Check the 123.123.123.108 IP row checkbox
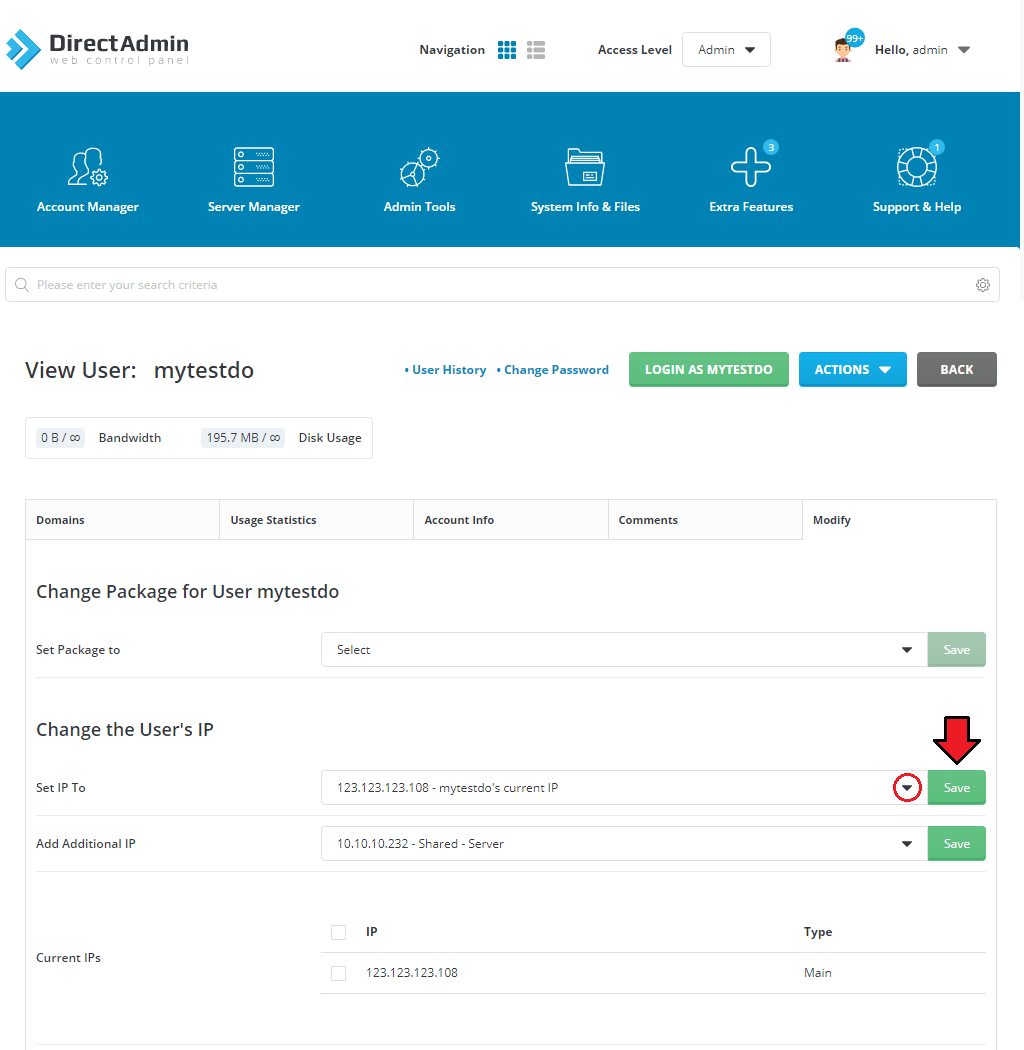 point(339,973)
